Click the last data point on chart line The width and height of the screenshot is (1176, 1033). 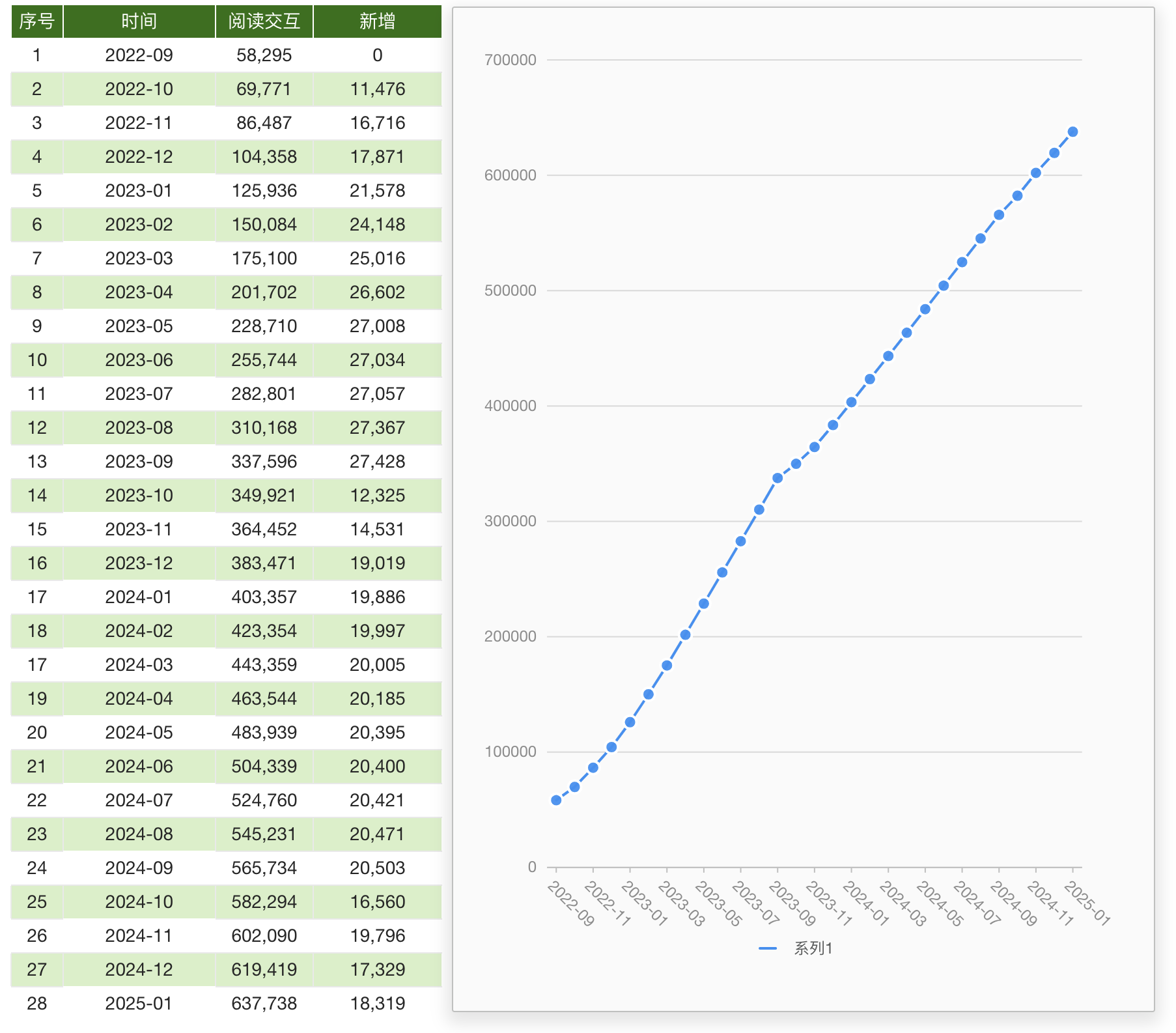(1072, 132)
